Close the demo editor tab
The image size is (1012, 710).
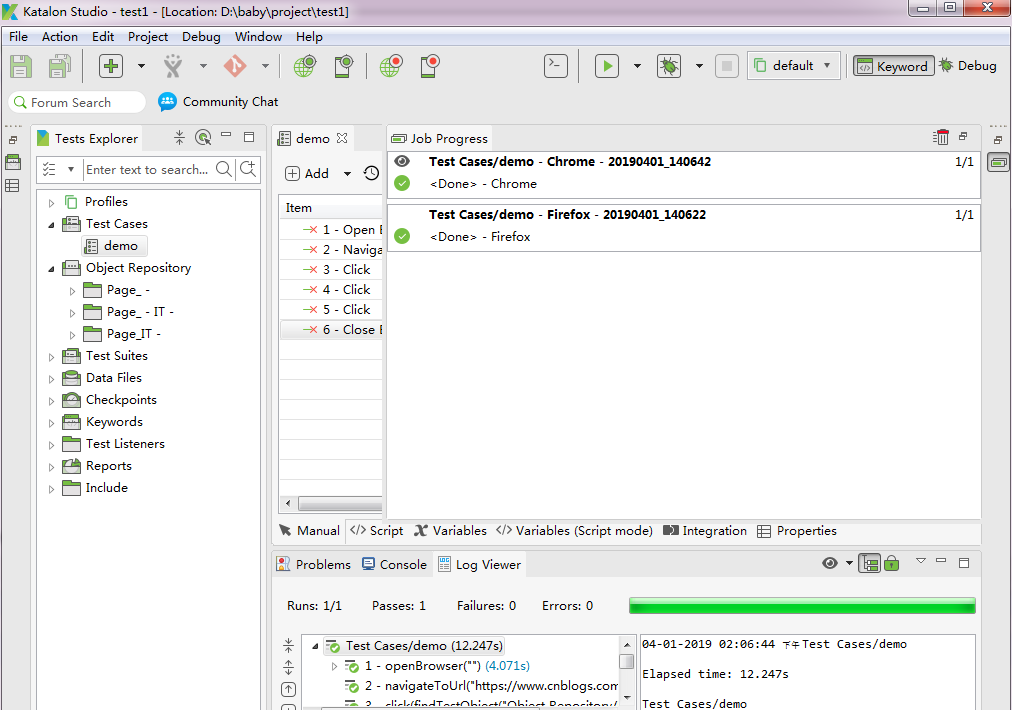(x=342, y=138)
